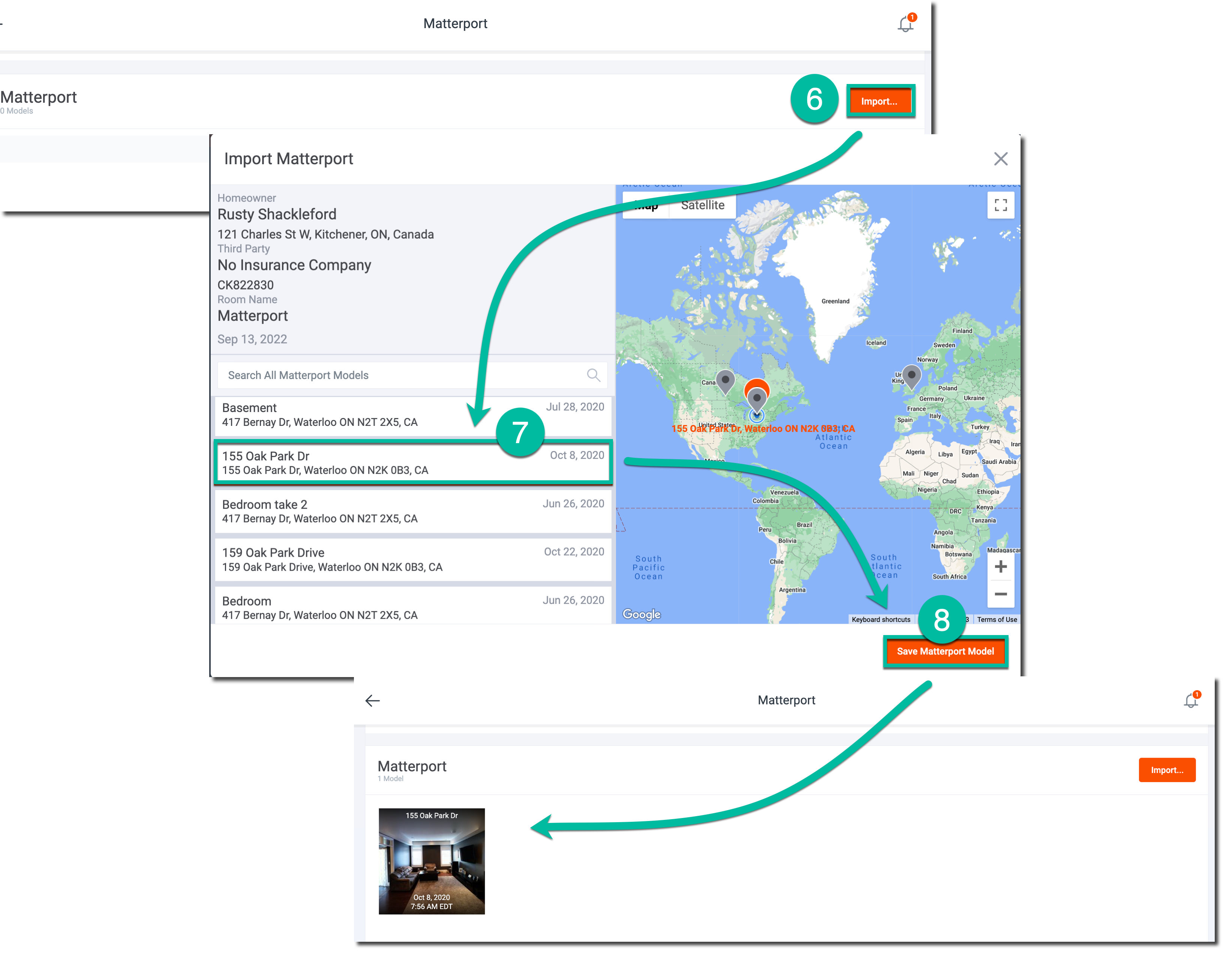Toggle fullscreen view on the map
The width and height of the screenshot is (1232, 953).
pos(1001,205)
